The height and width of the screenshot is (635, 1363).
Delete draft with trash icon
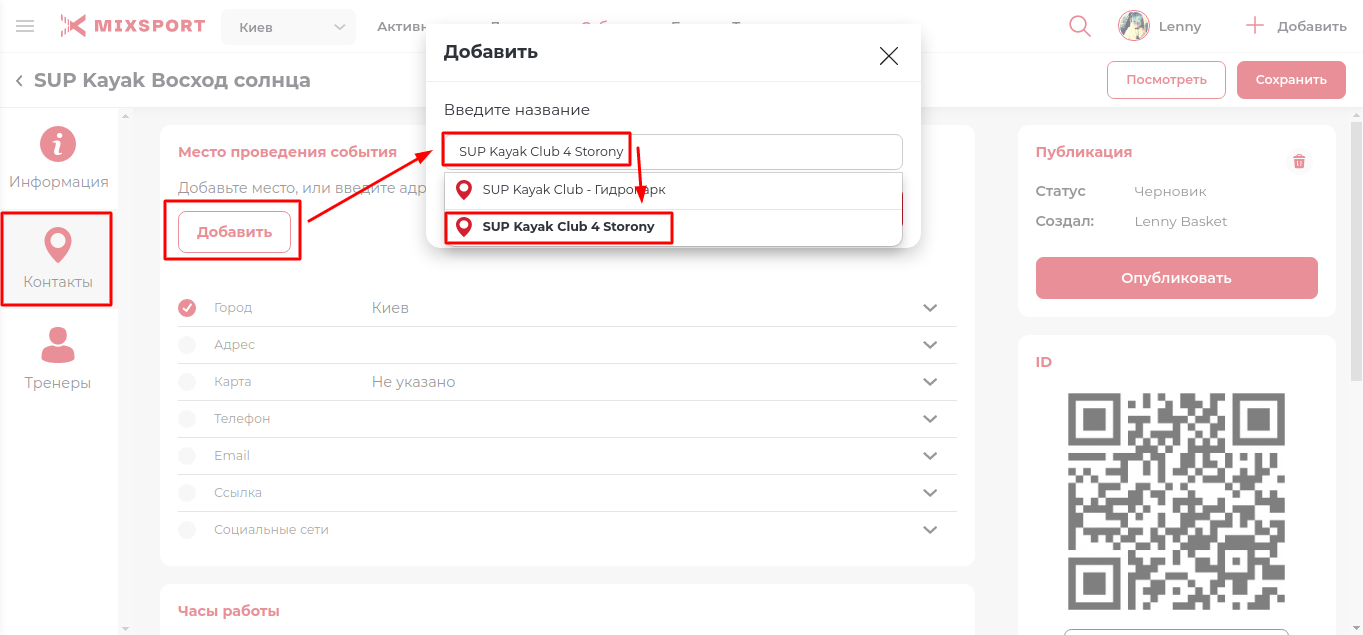[1299, 161]
